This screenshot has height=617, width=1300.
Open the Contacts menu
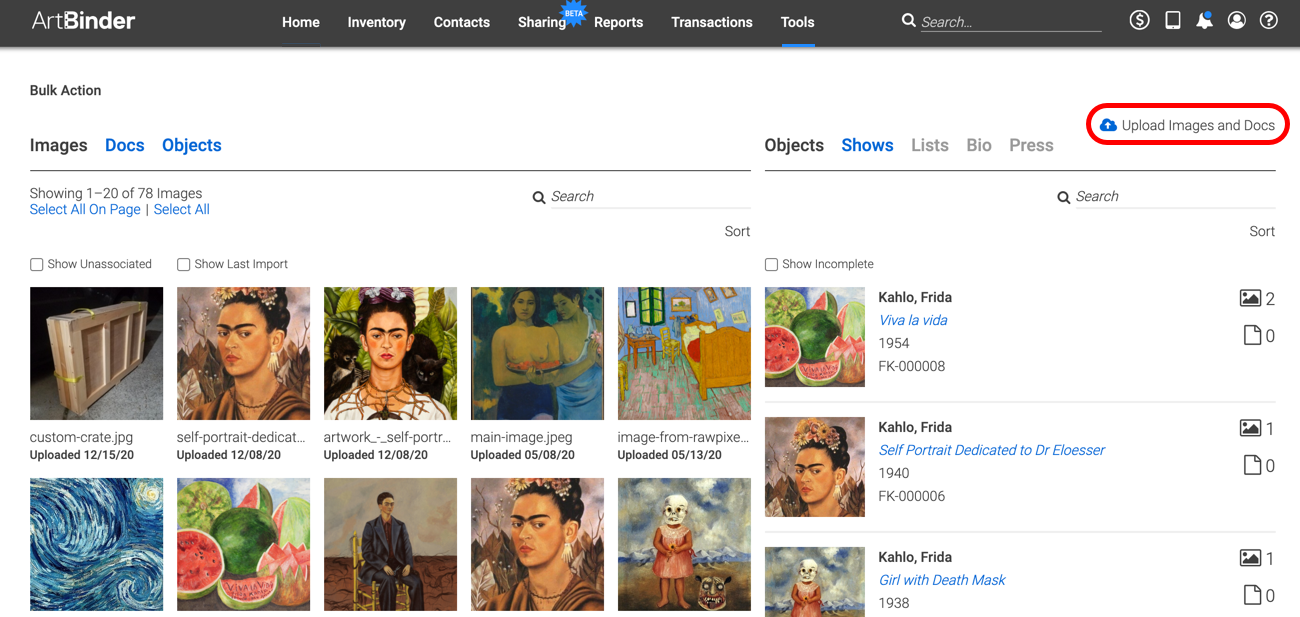[x=462, y=22]
